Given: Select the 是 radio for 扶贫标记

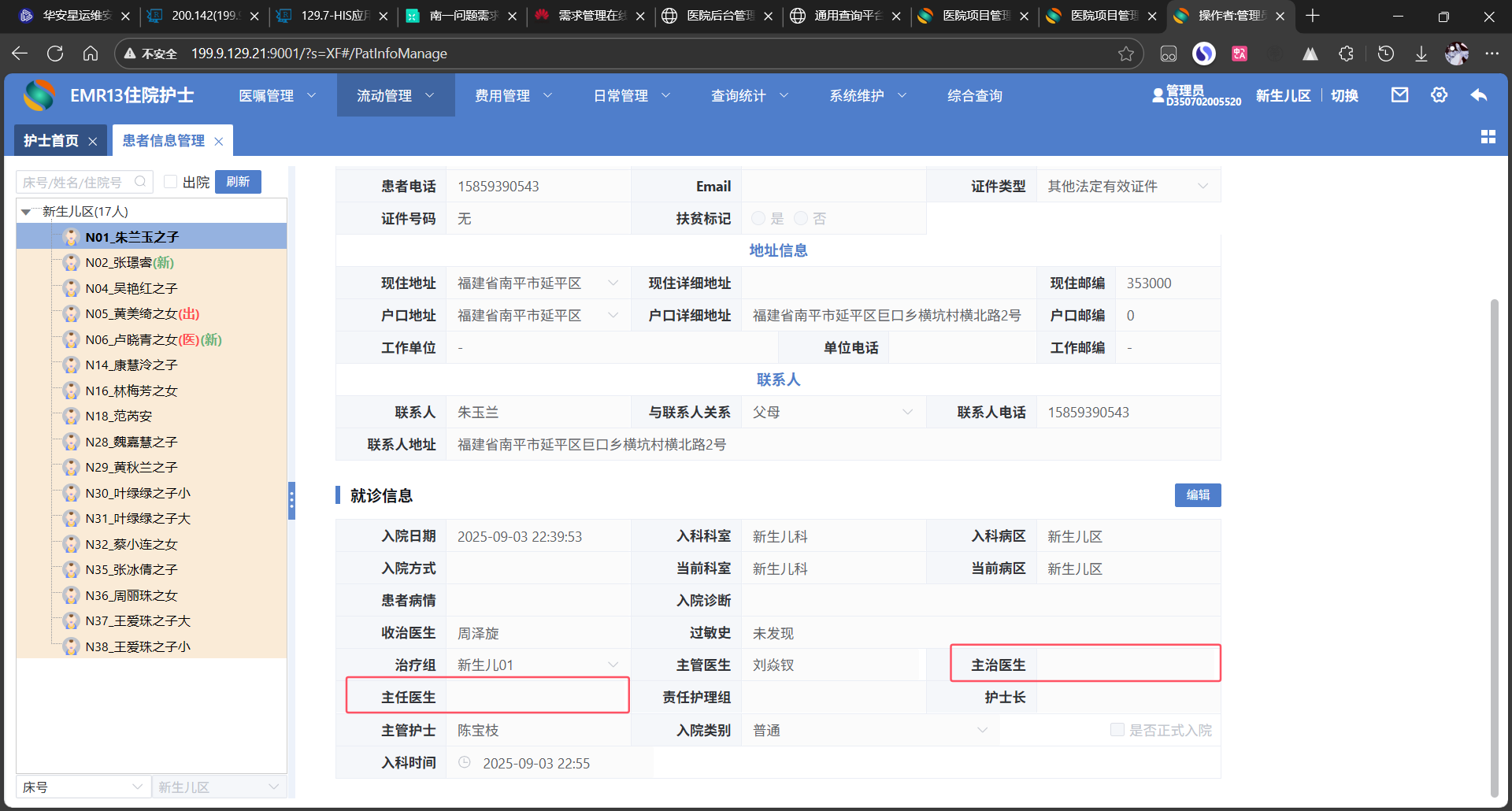Looking at the screenshot, I should coord(758,218).
